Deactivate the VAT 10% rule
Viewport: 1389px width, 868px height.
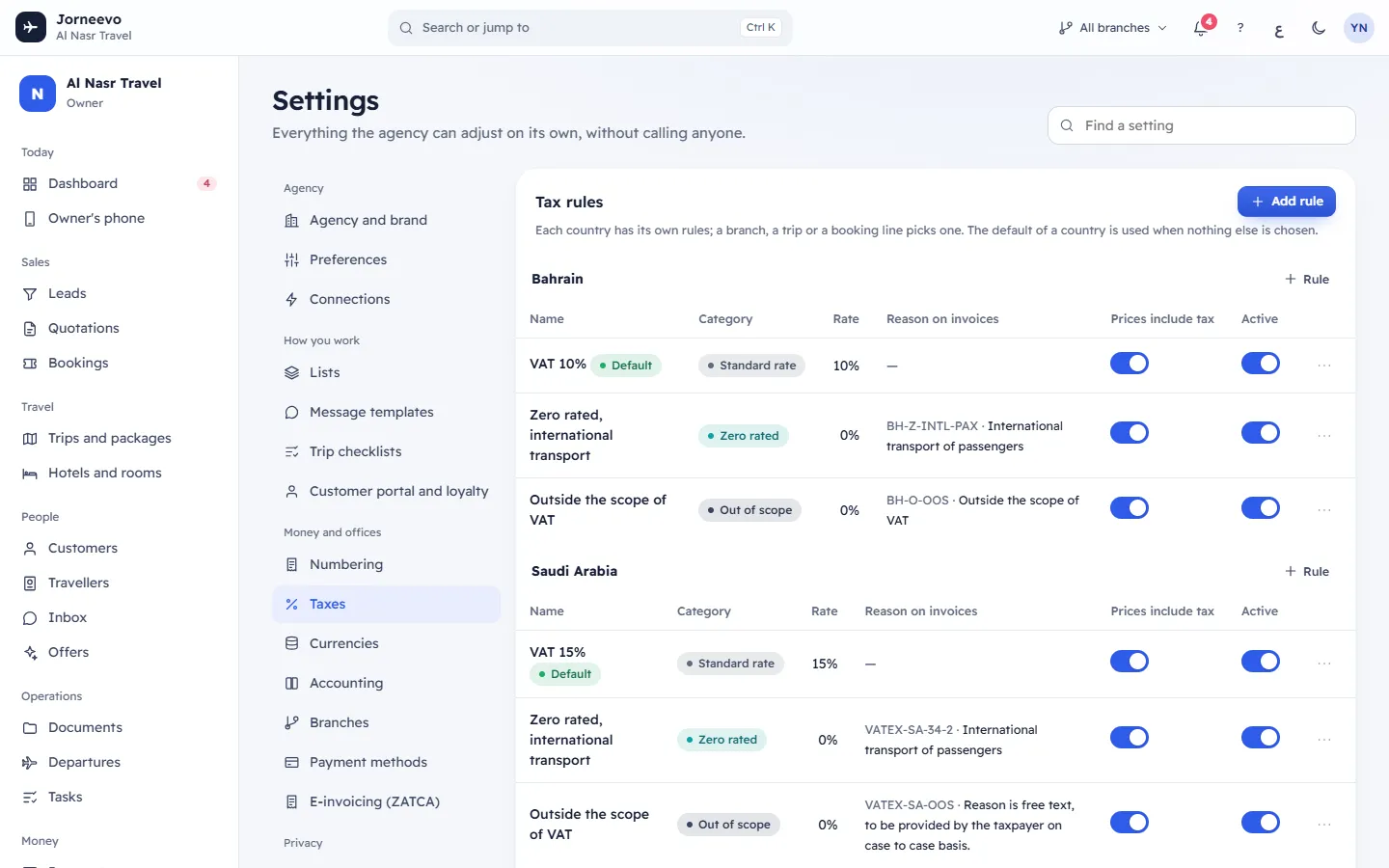1261,364
